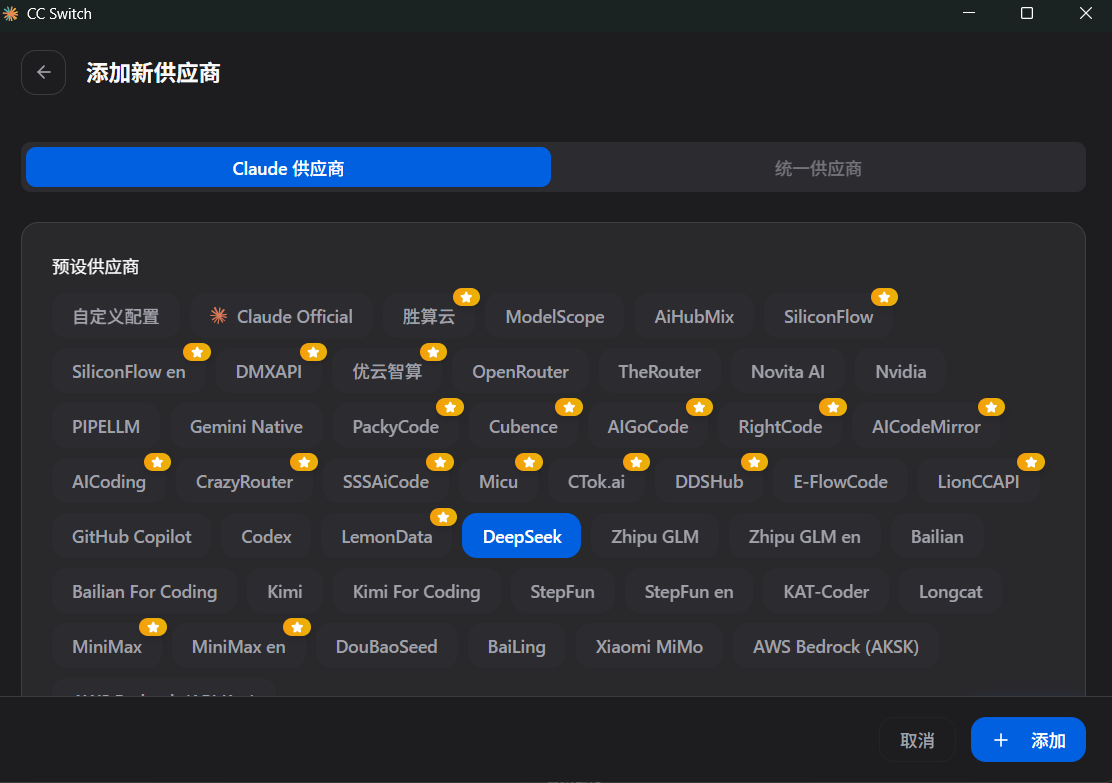
Task: Select the RightCode preset
Action: pos(780,426)
